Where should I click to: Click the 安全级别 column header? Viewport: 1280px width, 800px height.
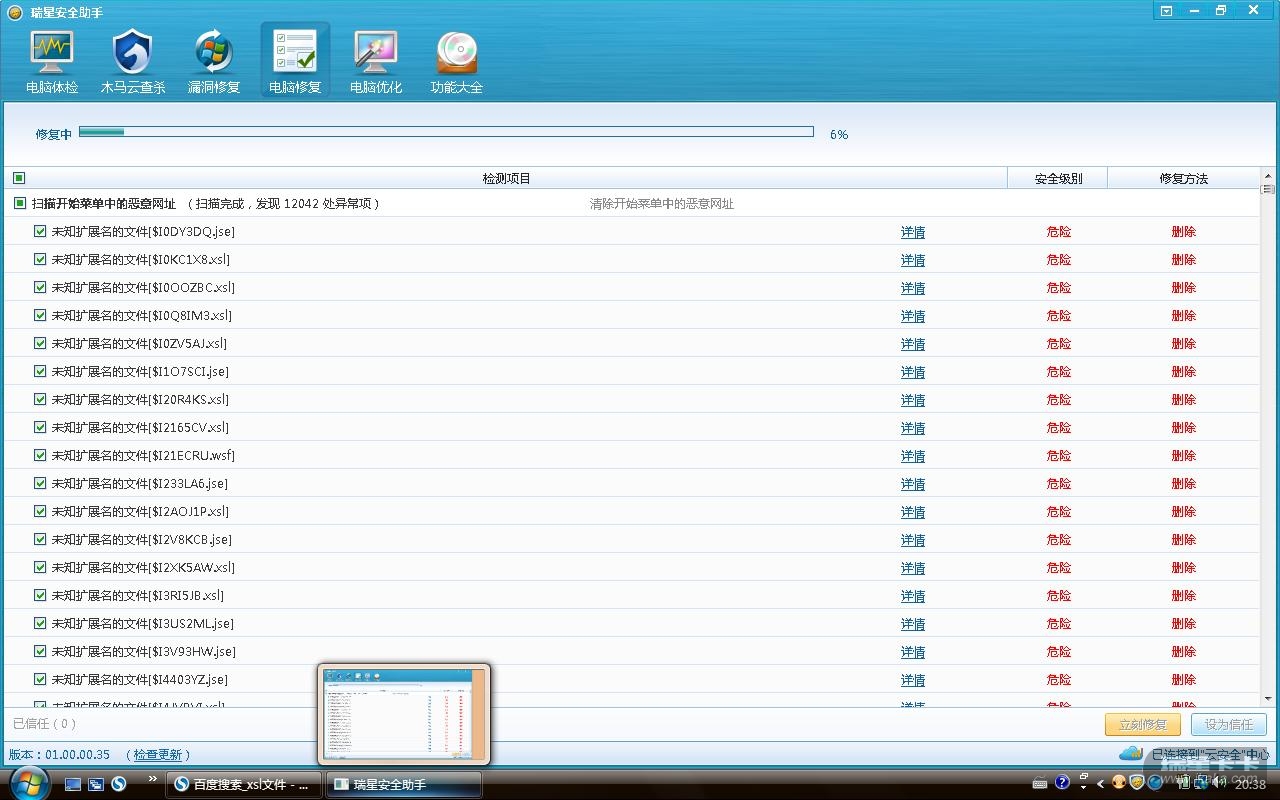click(x=1057, y=178)
